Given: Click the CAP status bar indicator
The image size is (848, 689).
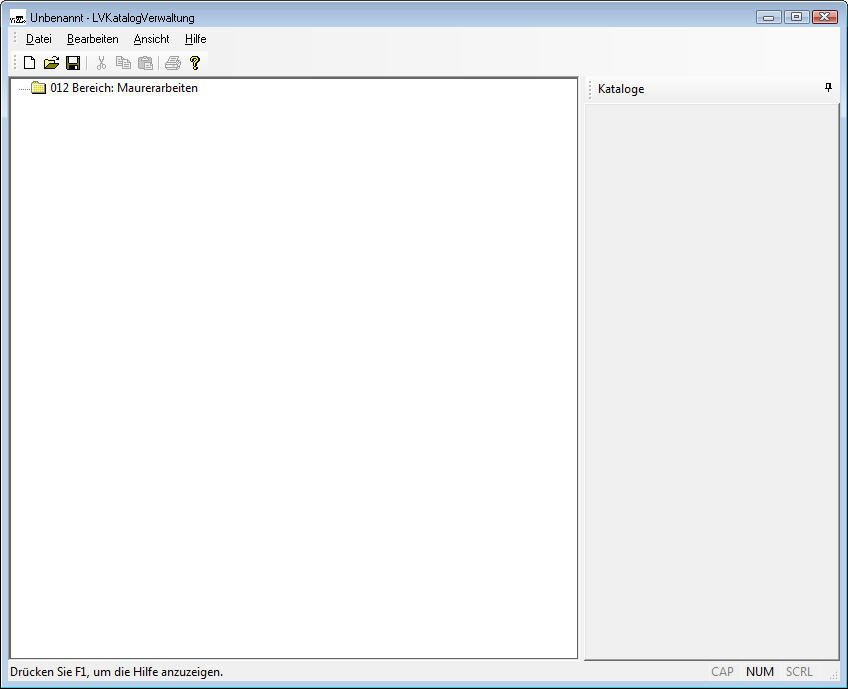Looking at the screenshot, I should tap(722, 672).
